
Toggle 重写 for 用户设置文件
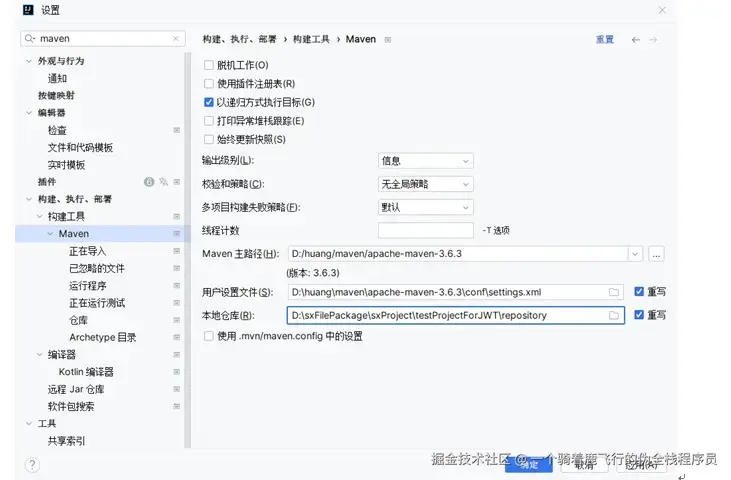[x=639, y=292]
